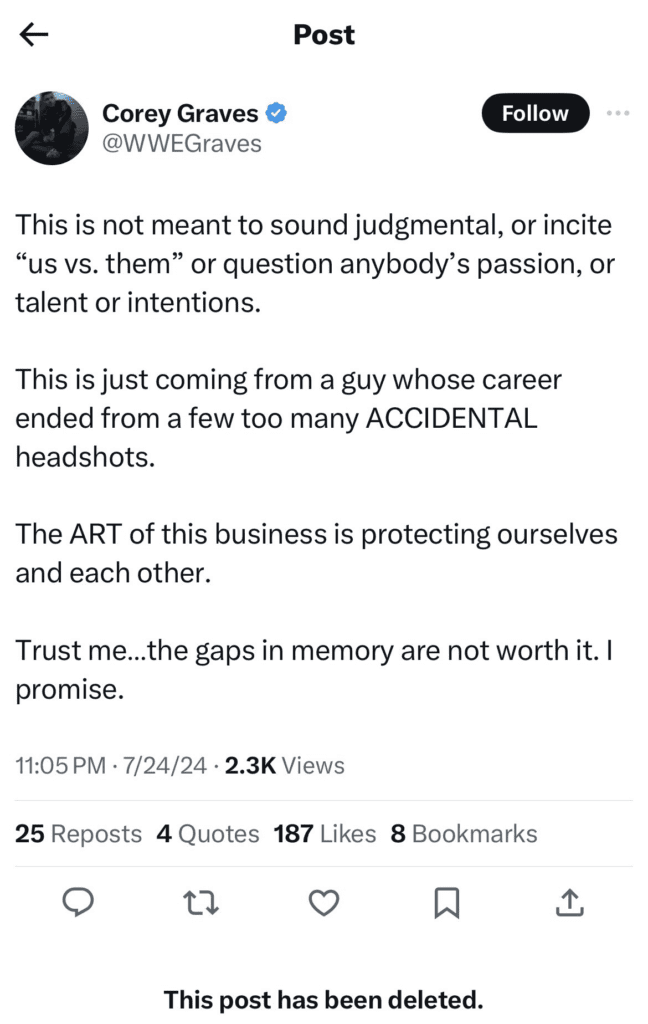Expand the list of 25 Reposts
The image size is (648, 1024).
click(x=78, y=833)
